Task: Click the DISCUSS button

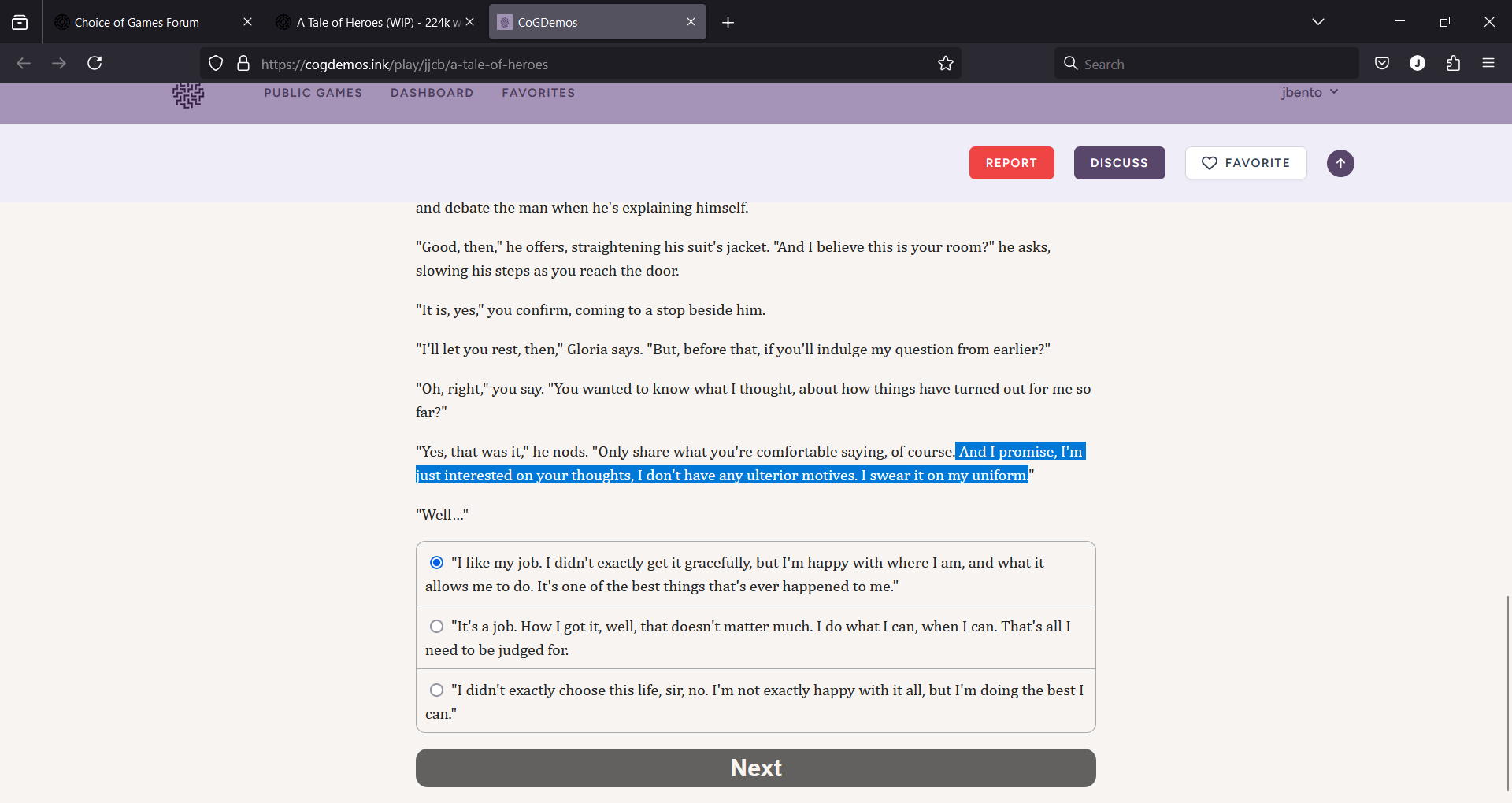Action: point(1119,163)
